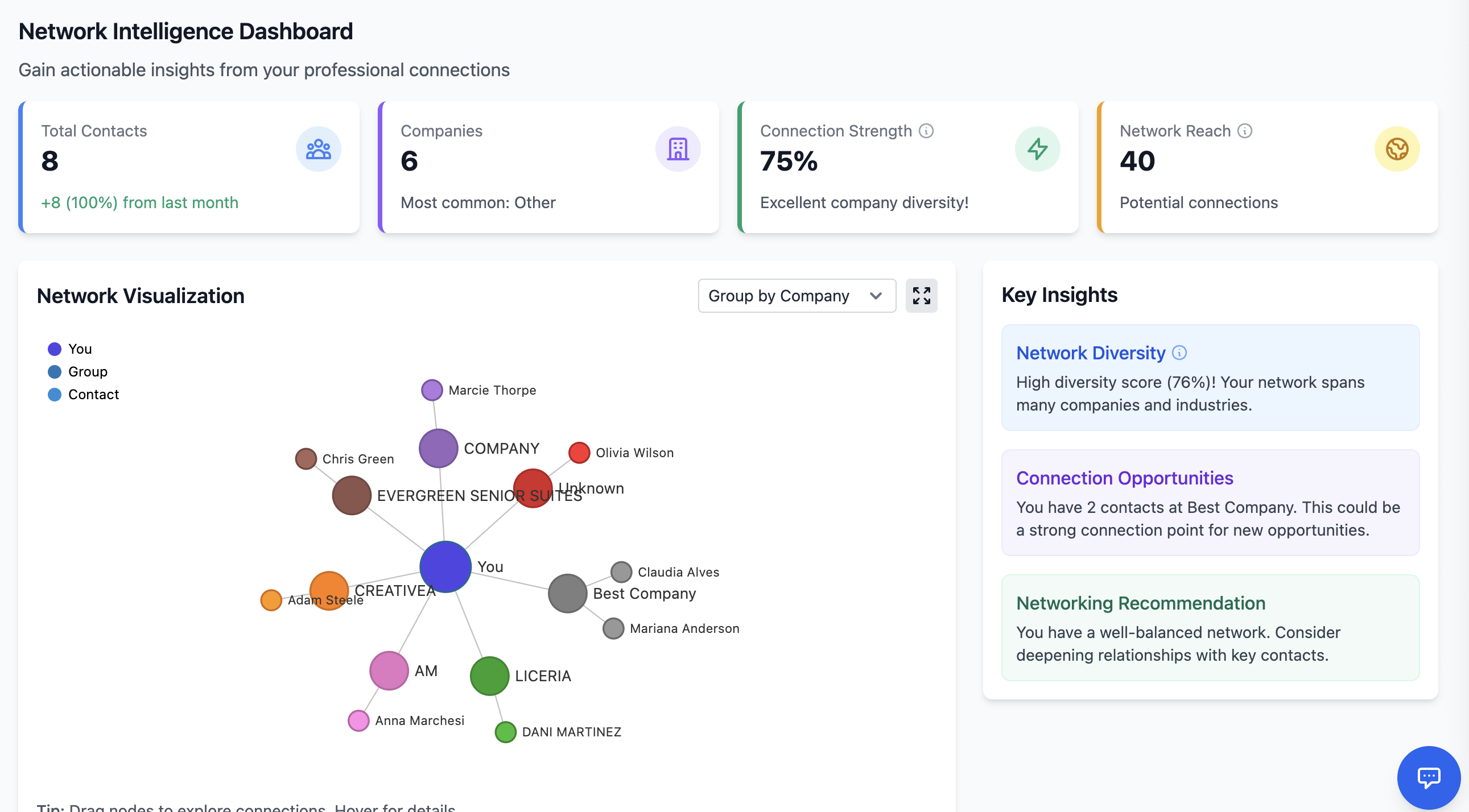
Task: Click the lightning bolt strength icon
Action: point(1037,150)
